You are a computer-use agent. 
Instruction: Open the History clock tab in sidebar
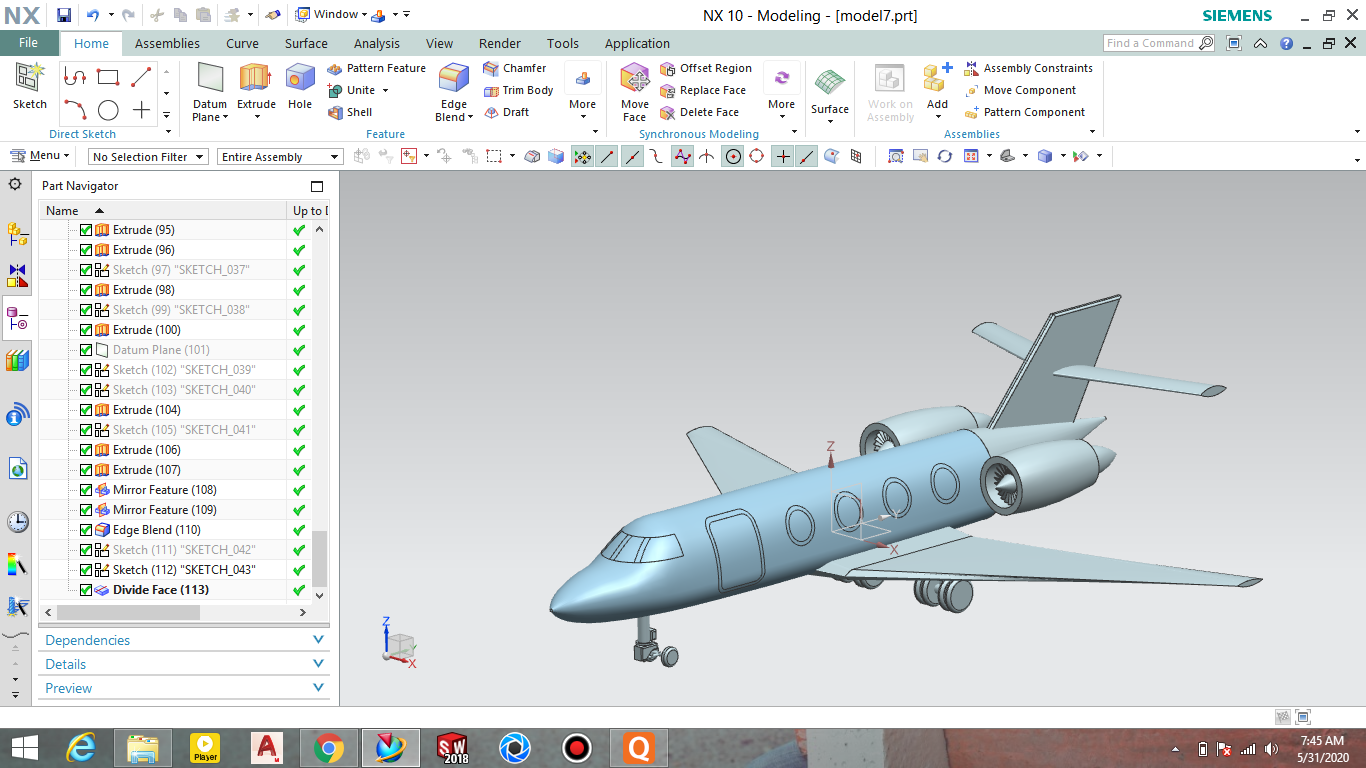(17, 522)
